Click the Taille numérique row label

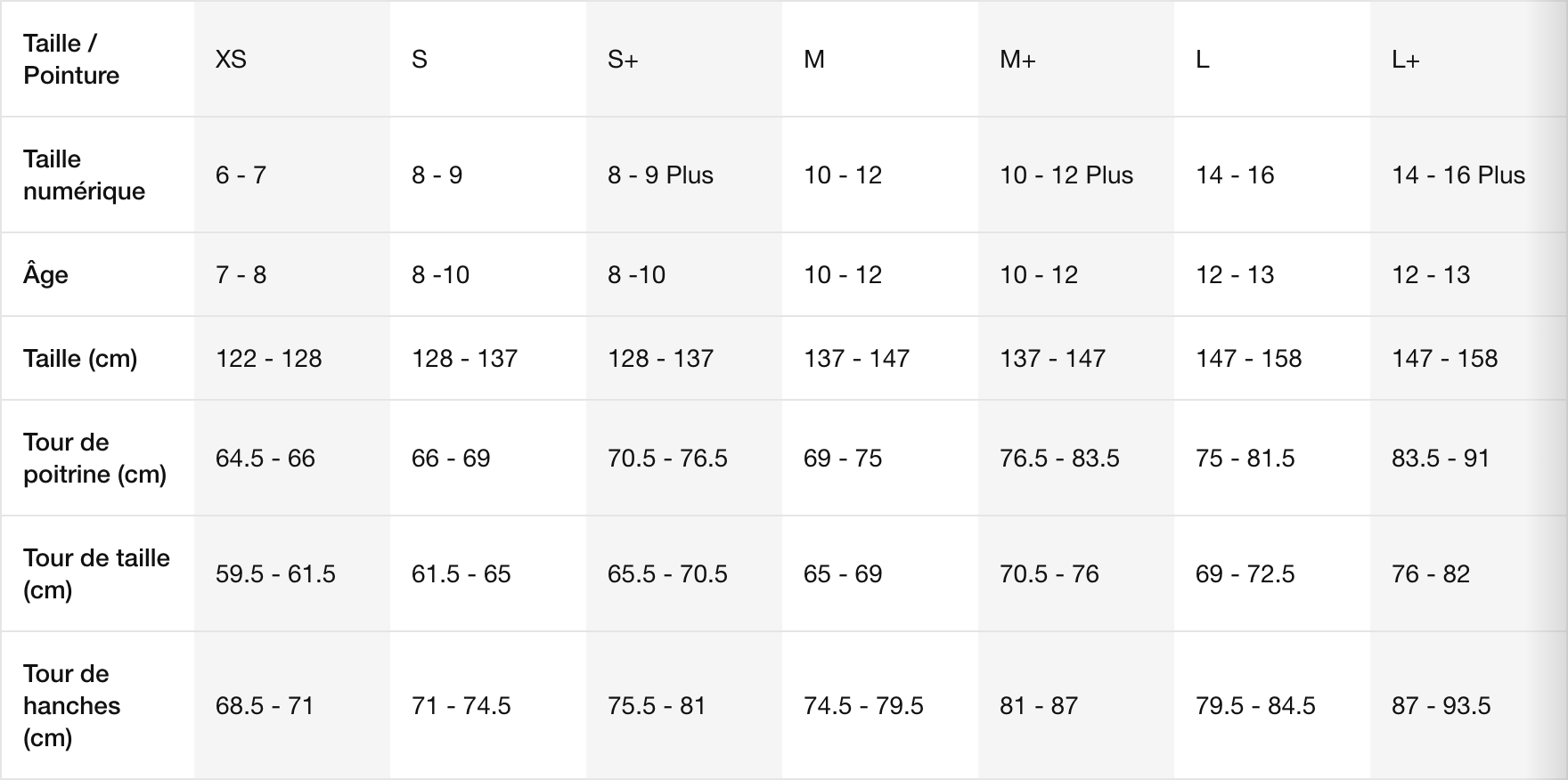tap(84, 175)
